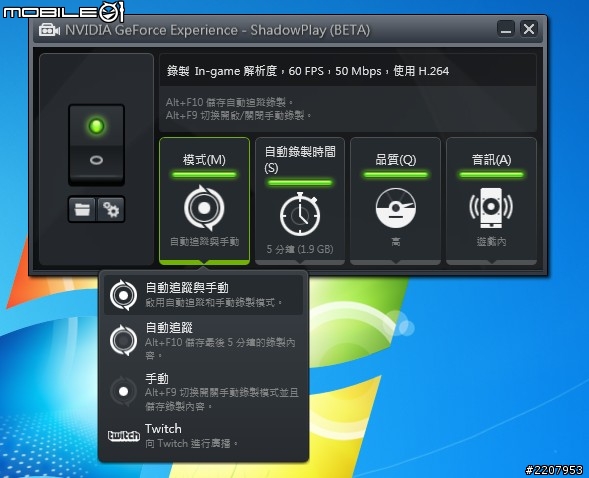Viewport: 589px width, 478px height.
Task: Toggle the ShadowPlay power switch
Action: coord(96,145)
